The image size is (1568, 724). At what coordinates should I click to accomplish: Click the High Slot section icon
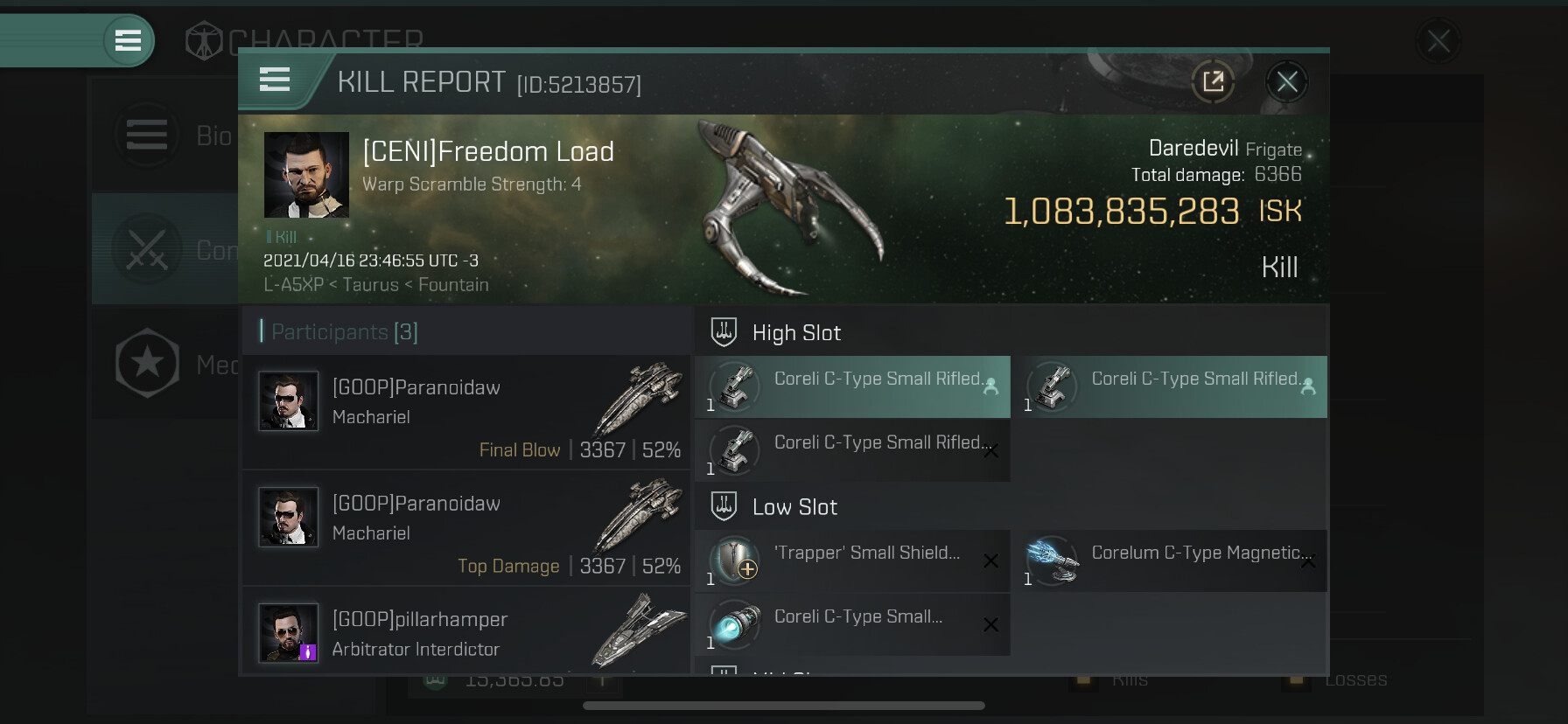(724, 332)
